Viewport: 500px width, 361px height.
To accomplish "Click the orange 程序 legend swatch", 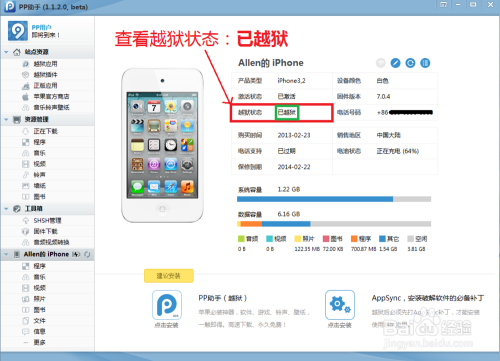I will tap(354, 239).
